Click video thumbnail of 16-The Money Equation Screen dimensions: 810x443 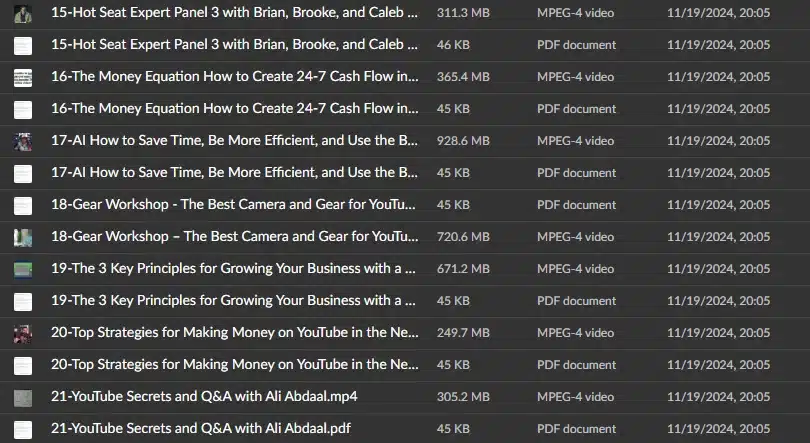point(23,78)
